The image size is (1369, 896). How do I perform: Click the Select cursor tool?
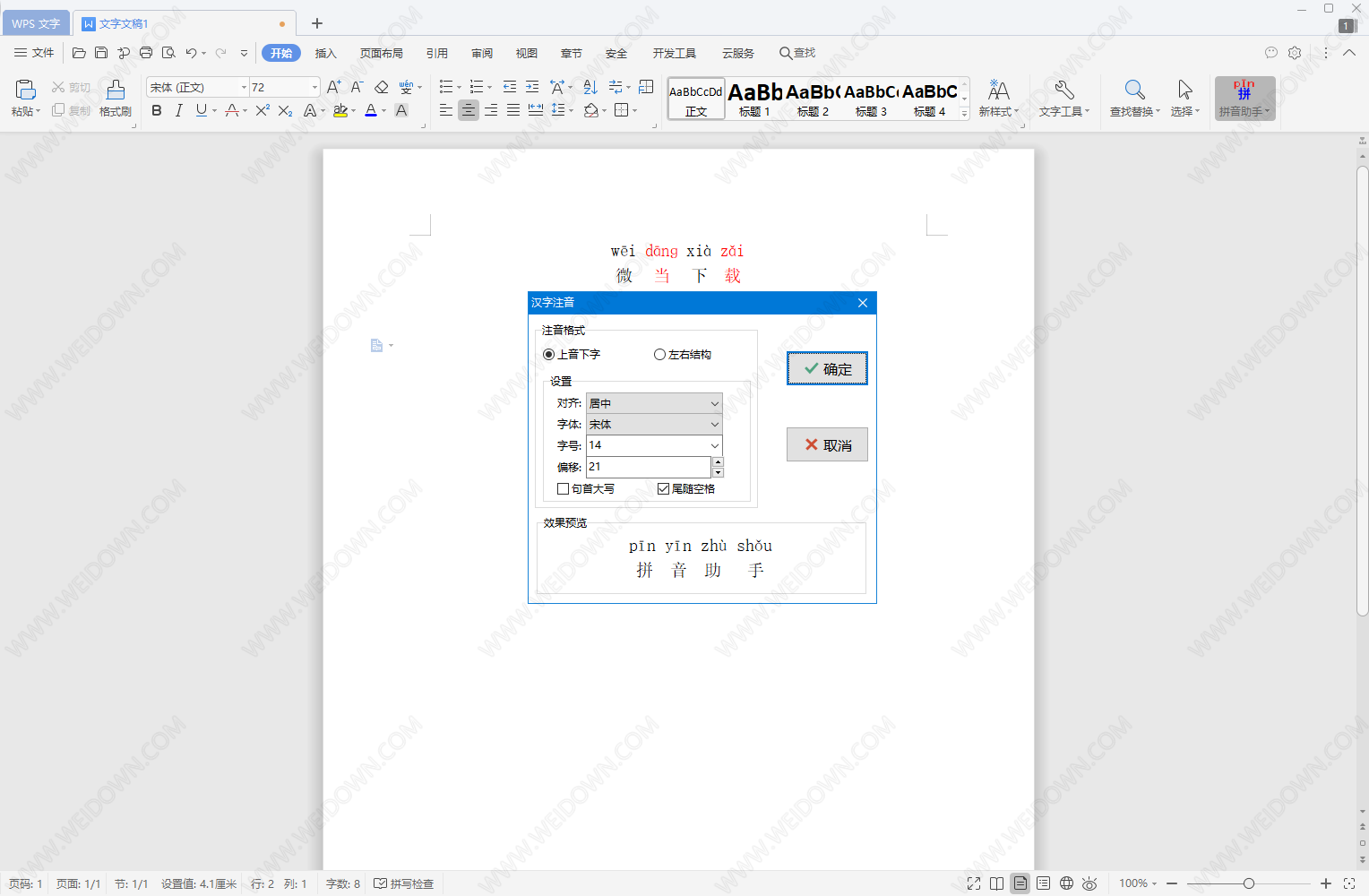(1184, 90)
